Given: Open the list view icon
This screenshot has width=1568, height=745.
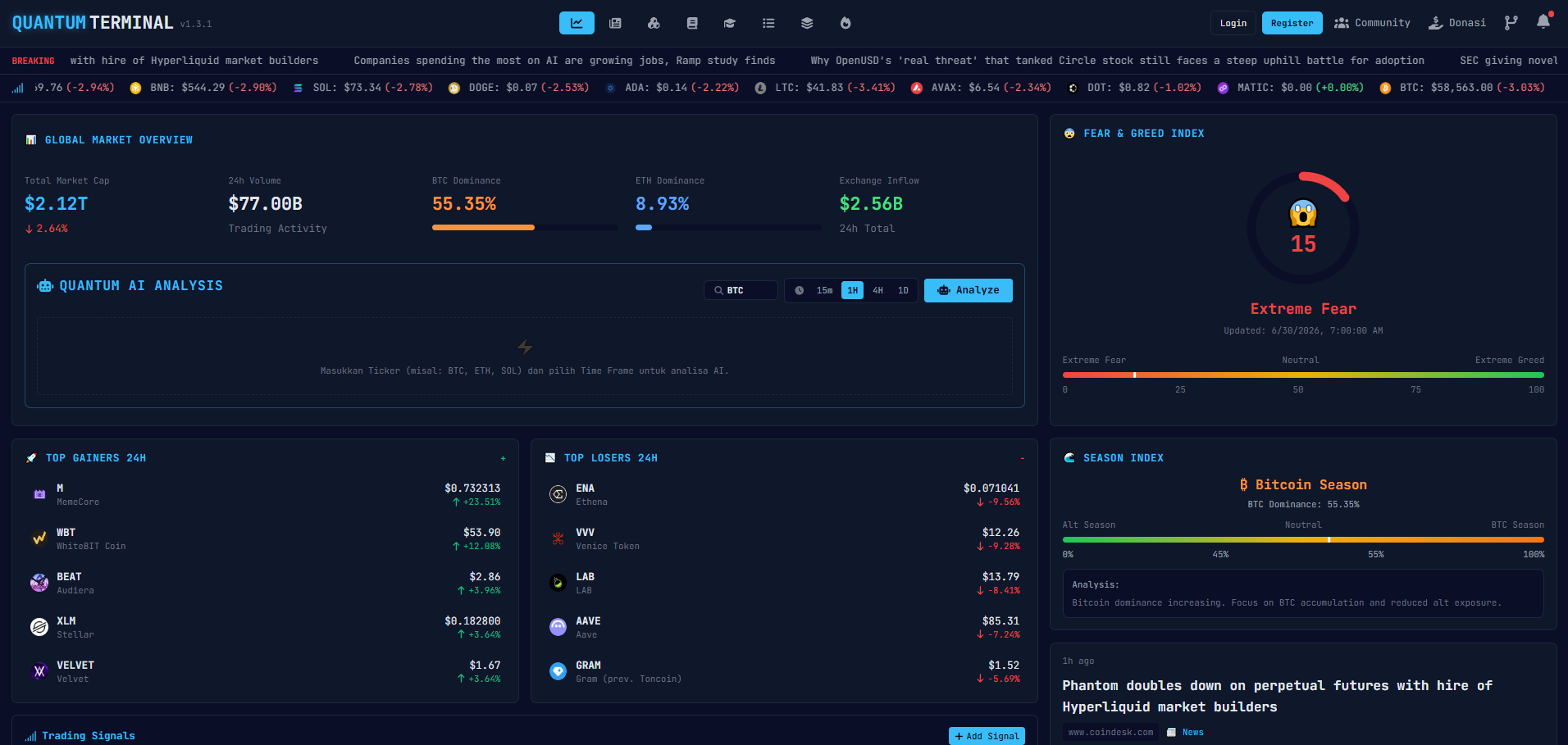Looking at the screenshot, I should pyautogui.click(x=768, y=23).
